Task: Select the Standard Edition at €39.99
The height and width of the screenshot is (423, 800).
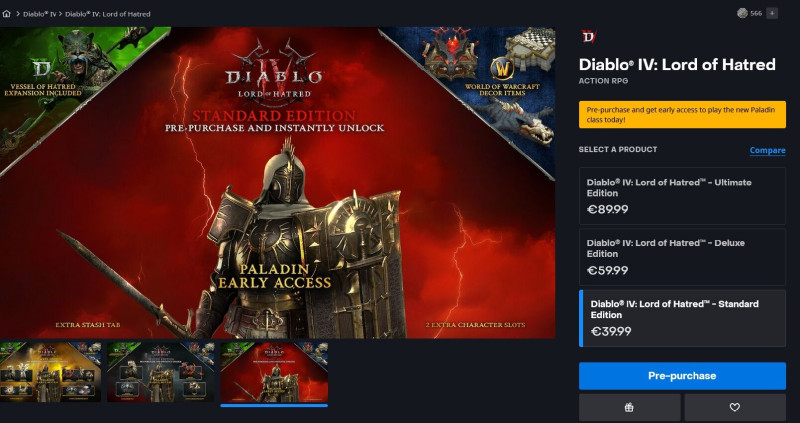Action: click(682, 318)
